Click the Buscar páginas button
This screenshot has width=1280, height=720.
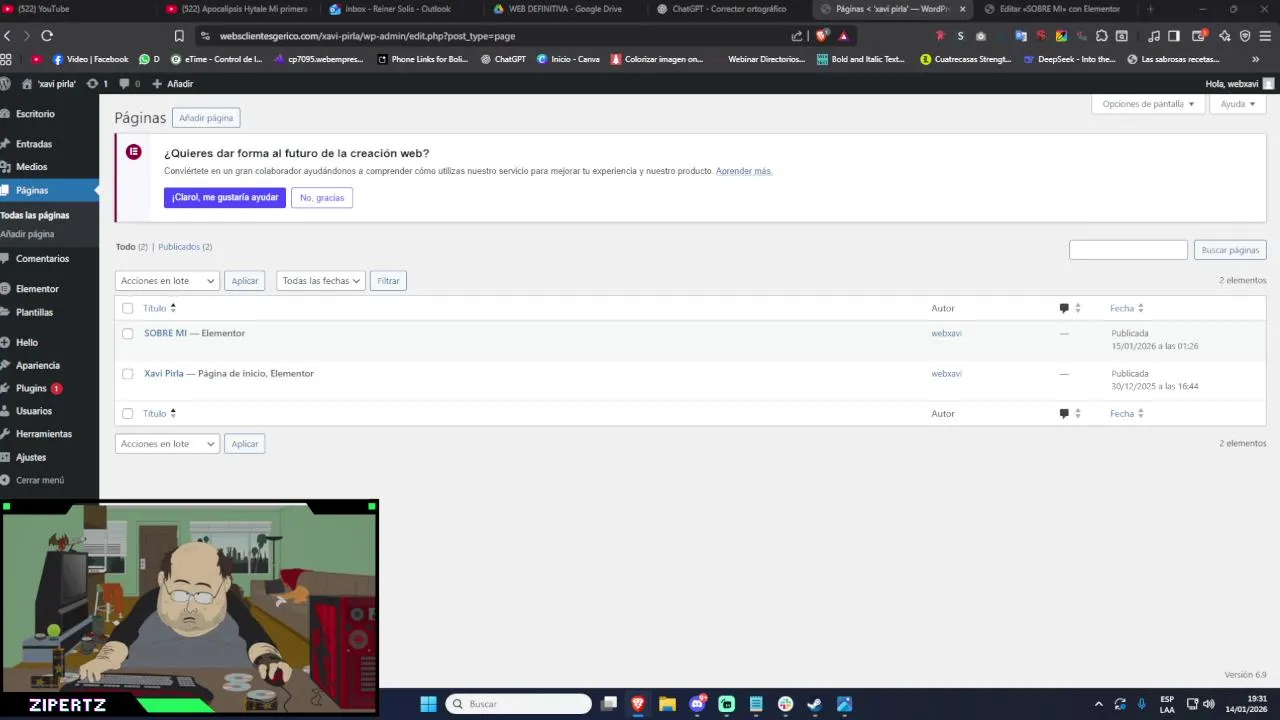click(1230, 250)
